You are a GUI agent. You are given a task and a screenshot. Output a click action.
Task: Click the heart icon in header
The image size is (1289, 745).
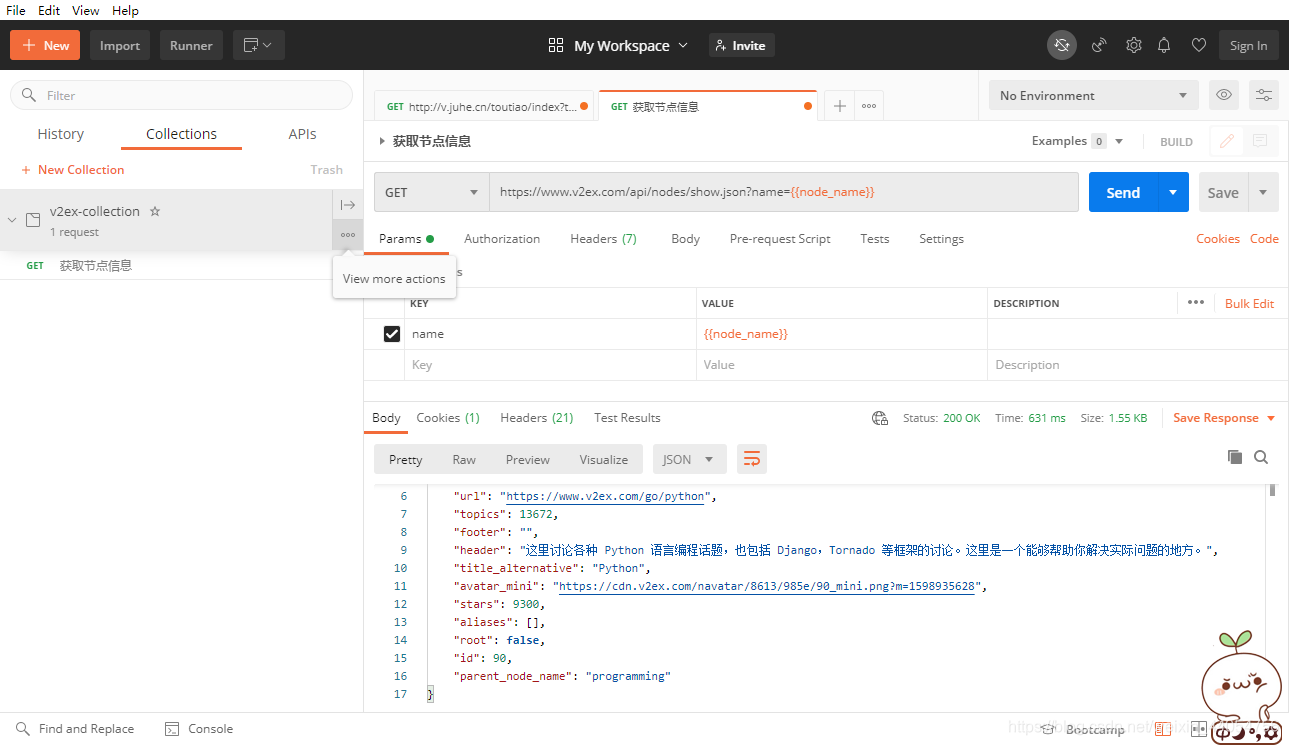pos(1198,45)
